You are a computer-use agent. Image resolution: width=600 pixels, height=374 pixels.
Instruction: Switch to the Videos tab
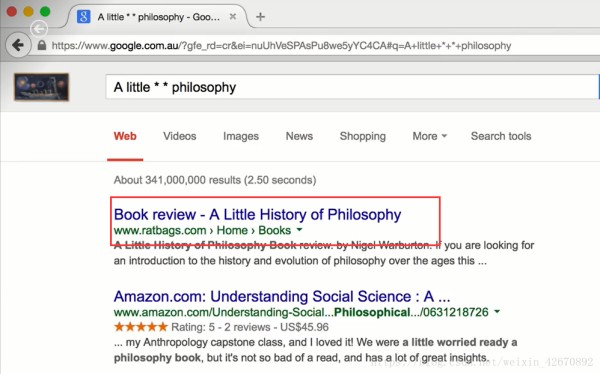pos(179,136)
